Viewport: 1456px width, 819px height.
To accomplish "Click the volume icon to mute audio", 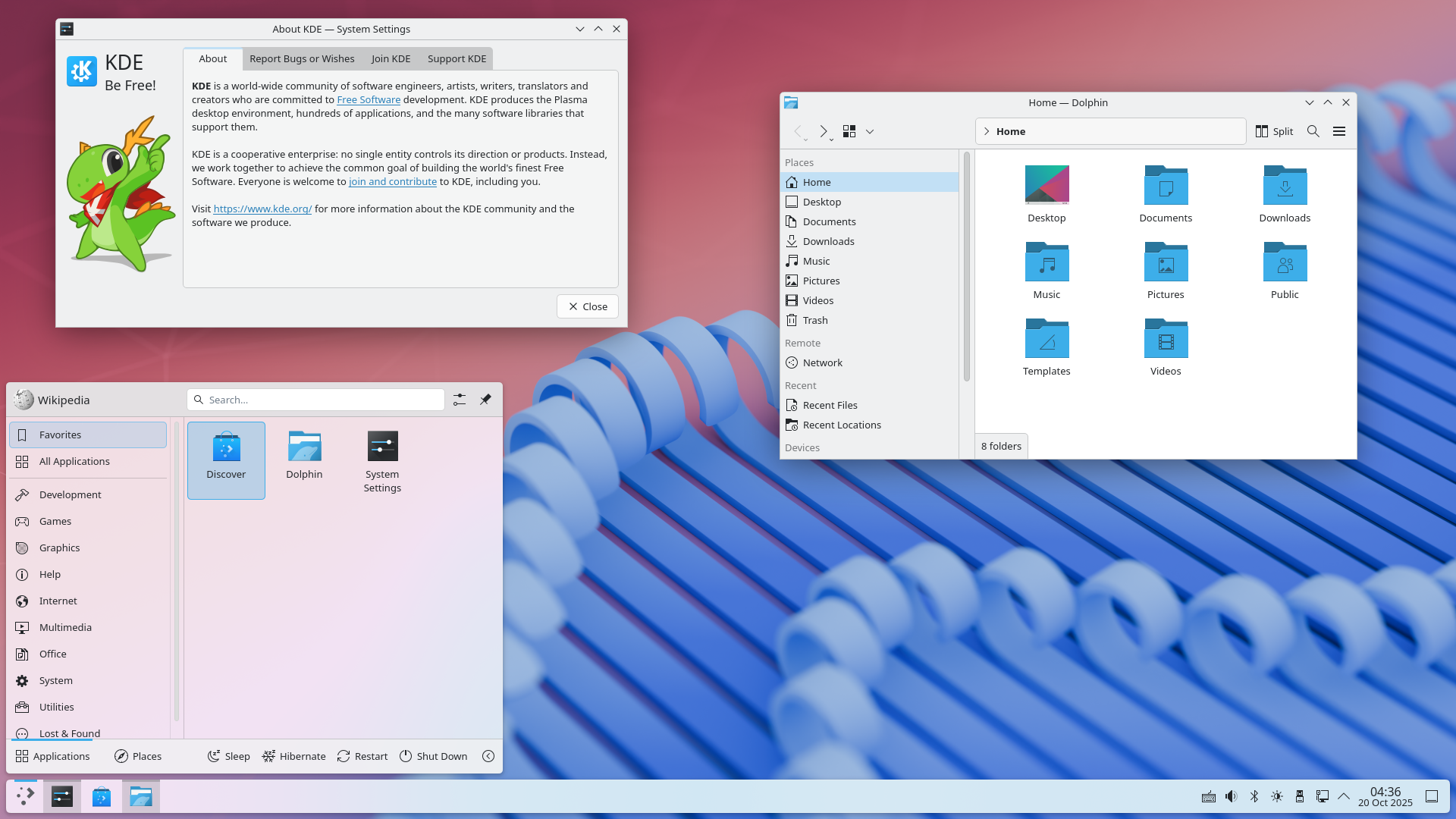I will coord(1230,796).
